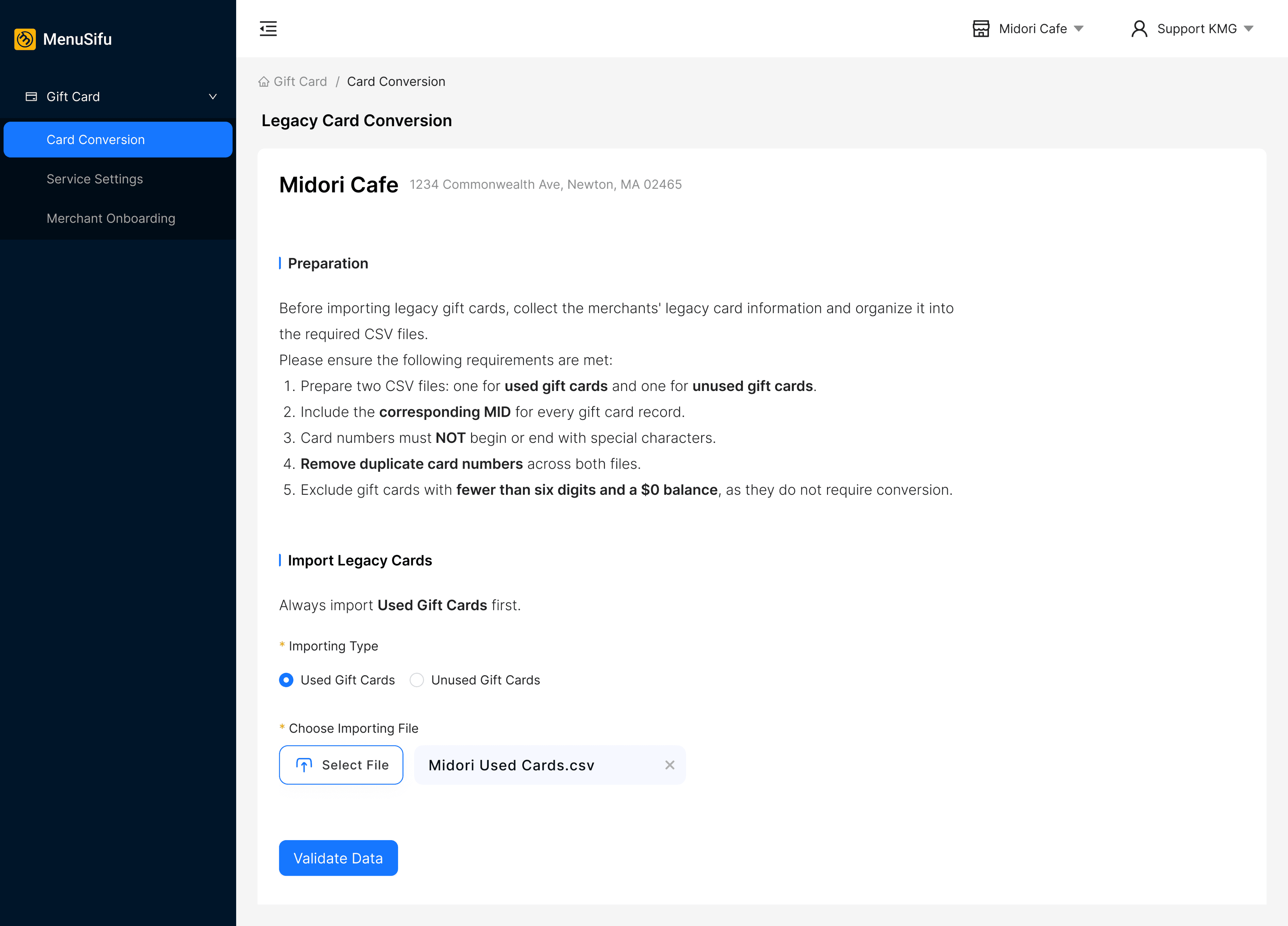Image resolution: width=1288 pixels, height=926 pixels.
Task: Collapse the Gift Card sidebar section chevron
Action: pos(213,97)
